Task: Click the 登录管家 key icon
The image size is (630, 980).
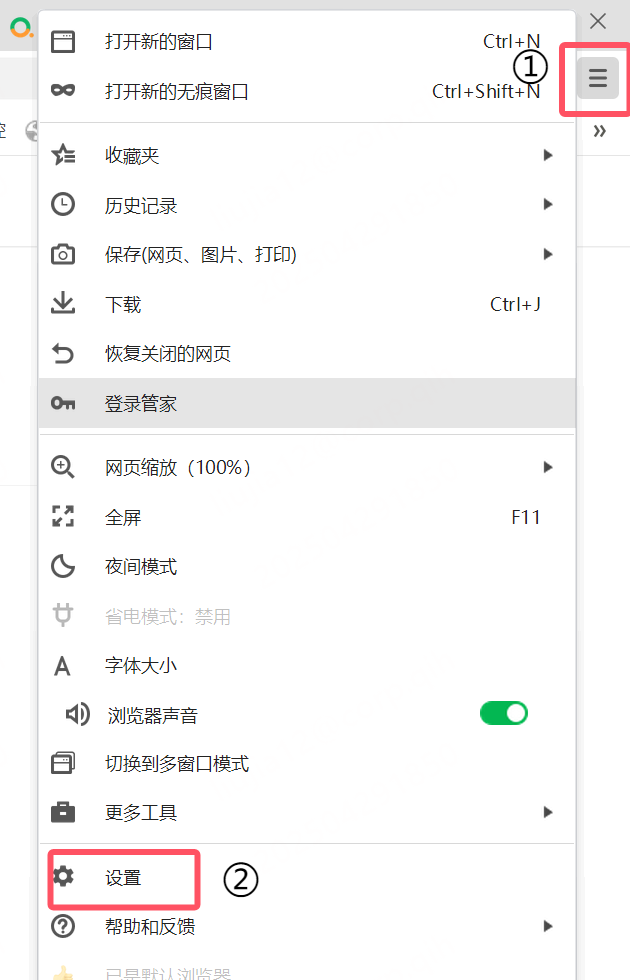Action: (63, 404)
